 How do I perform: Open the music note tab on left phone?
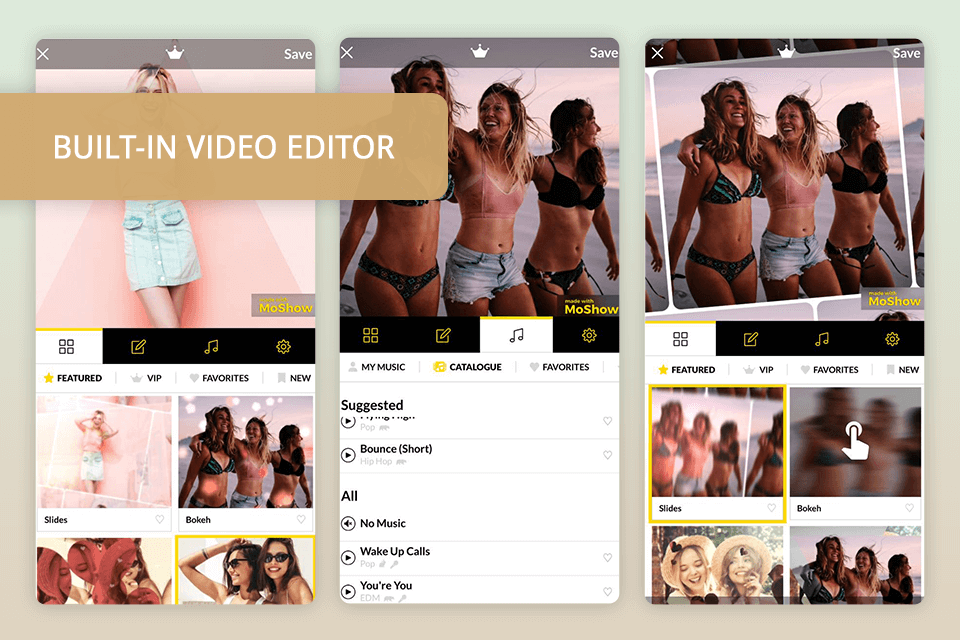click(x=211, y=347)
